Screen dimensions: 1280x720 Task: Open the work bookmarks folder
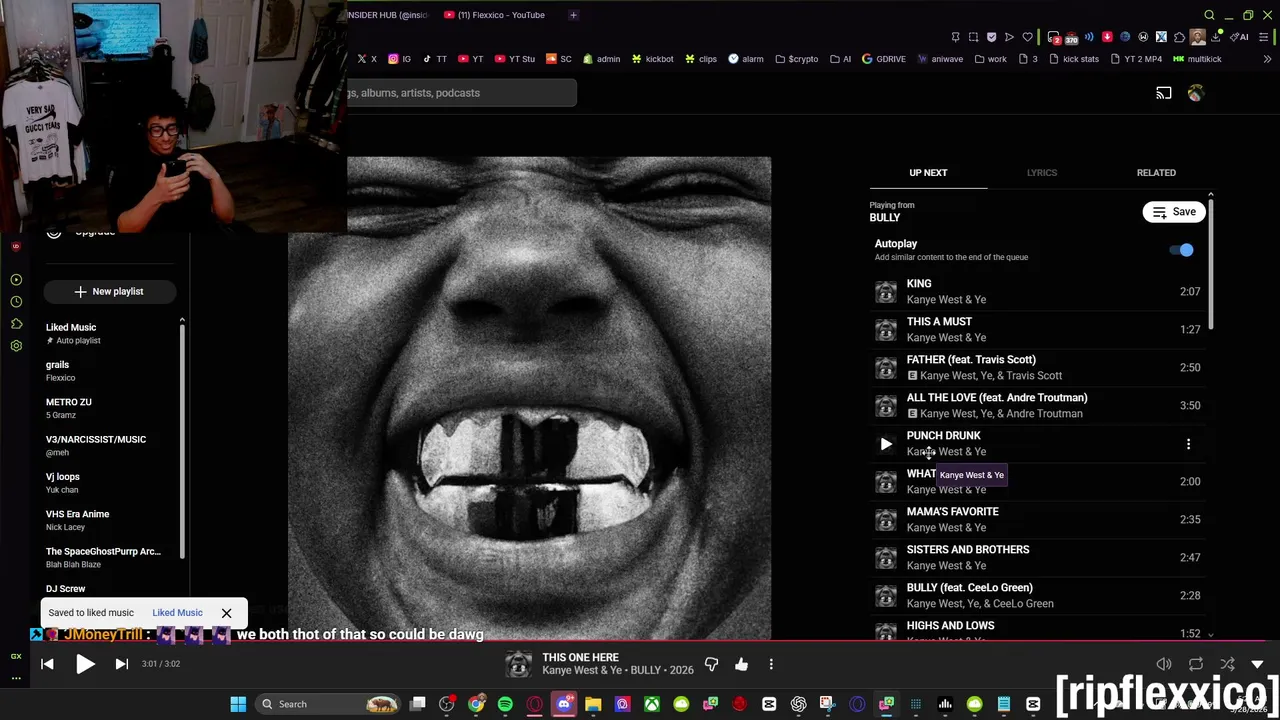point(990,59)
